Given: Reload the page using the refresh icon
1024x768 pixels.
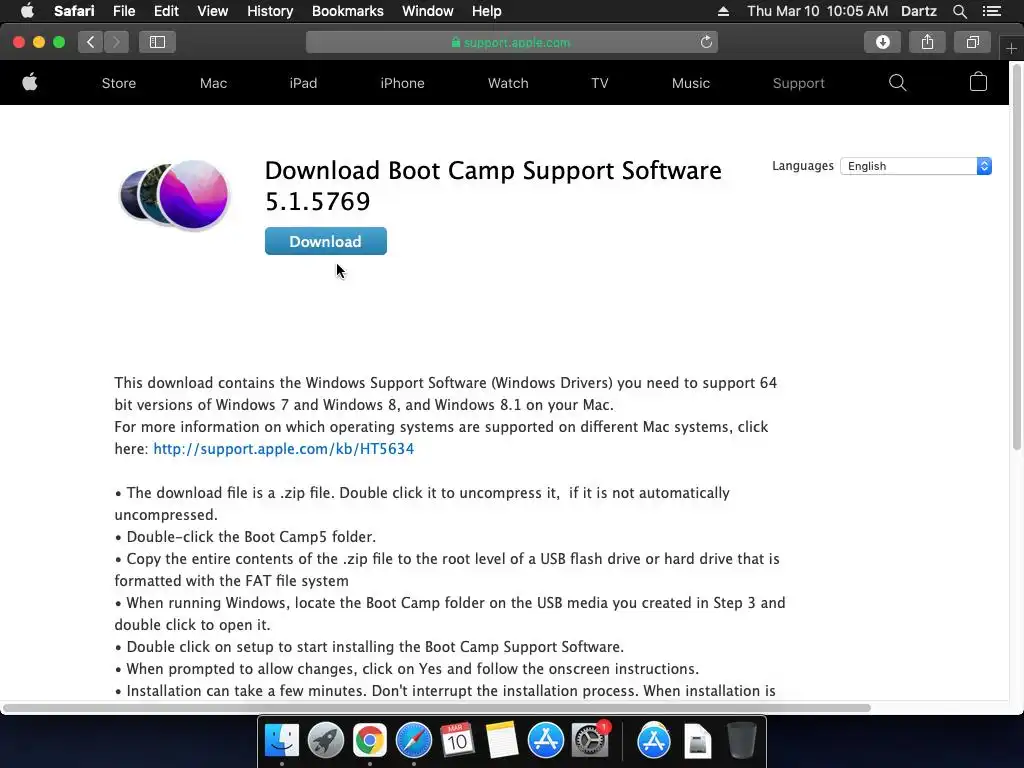Looking at the screenshot, I should coord(706,42).
